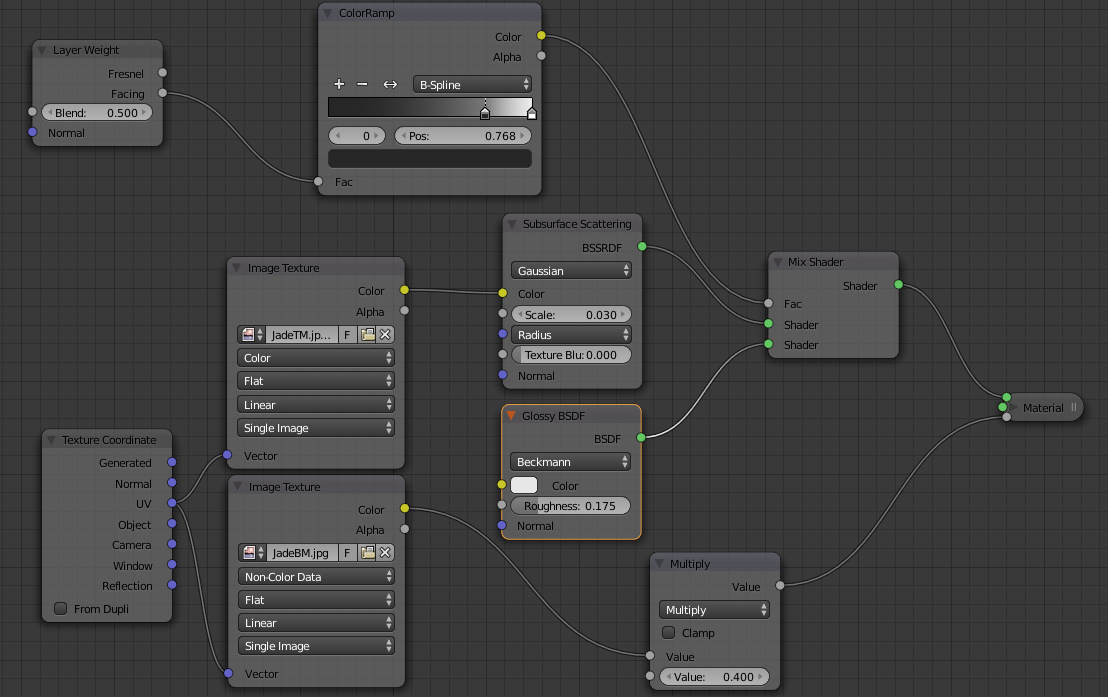The height and width of the screenshot is (697, 1108).
Task: Collapse the Mix Shader node
Action: coord(777,262)
